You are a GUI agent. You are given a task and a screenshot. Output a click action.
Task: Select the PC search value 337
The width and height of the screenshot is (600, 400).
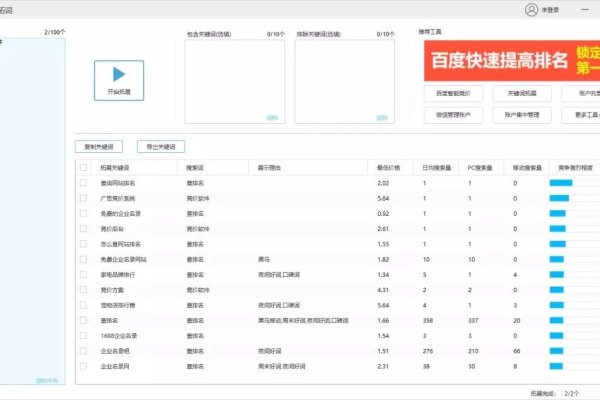(x=473, y=320)
